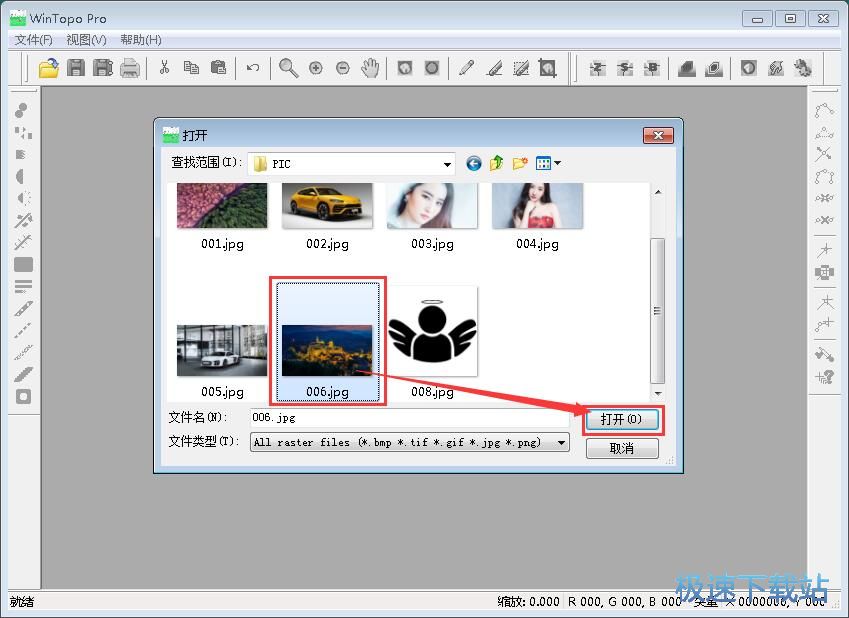Click the Paste clipboard icon
The width and height of the screenshot is (849, 618).
click(218, 68)
